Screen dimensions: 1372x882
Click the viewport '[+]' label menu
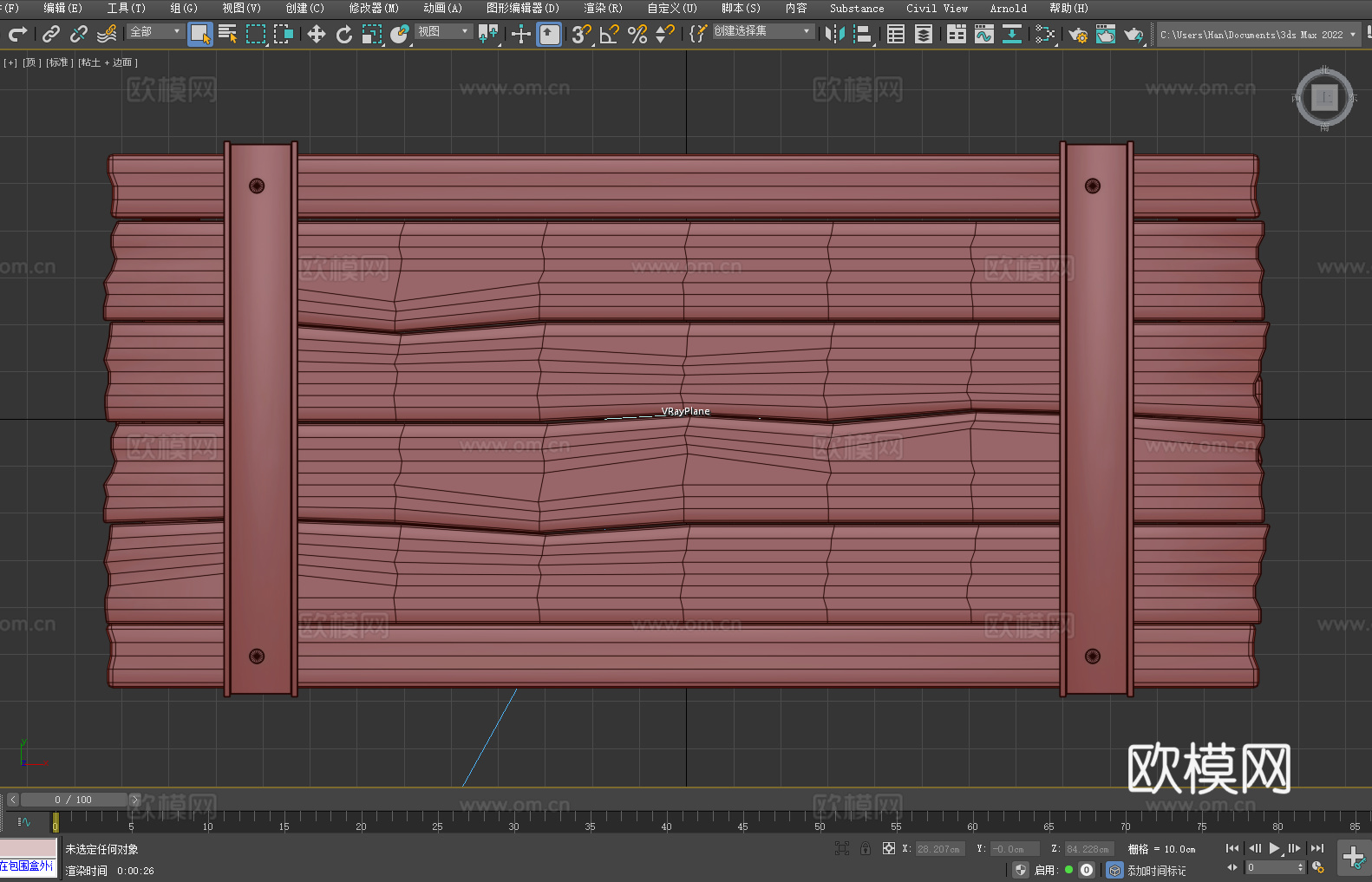click(x=10, y=62)
